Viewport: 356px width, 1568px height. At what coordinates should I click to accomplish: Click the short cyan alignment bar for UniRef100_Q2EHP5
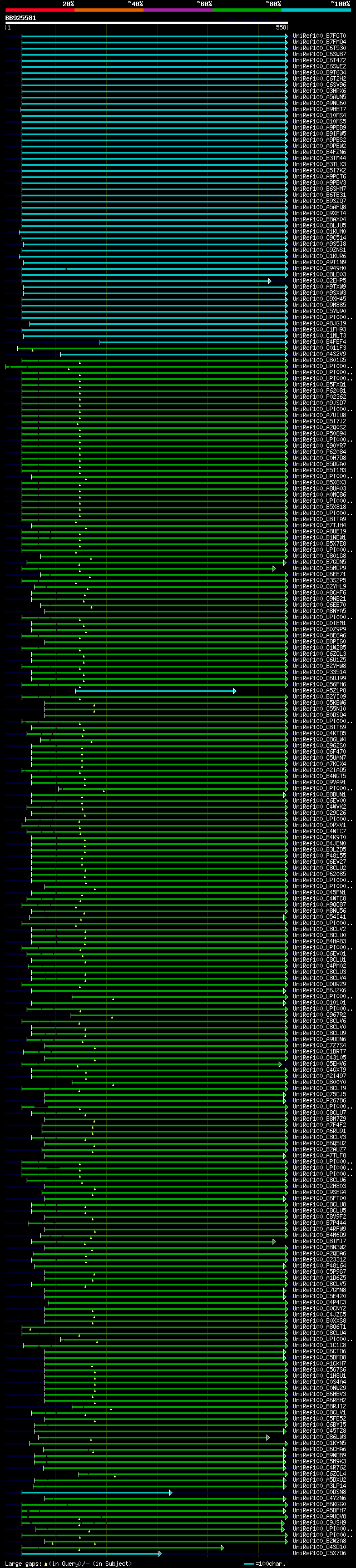point(146,280)
